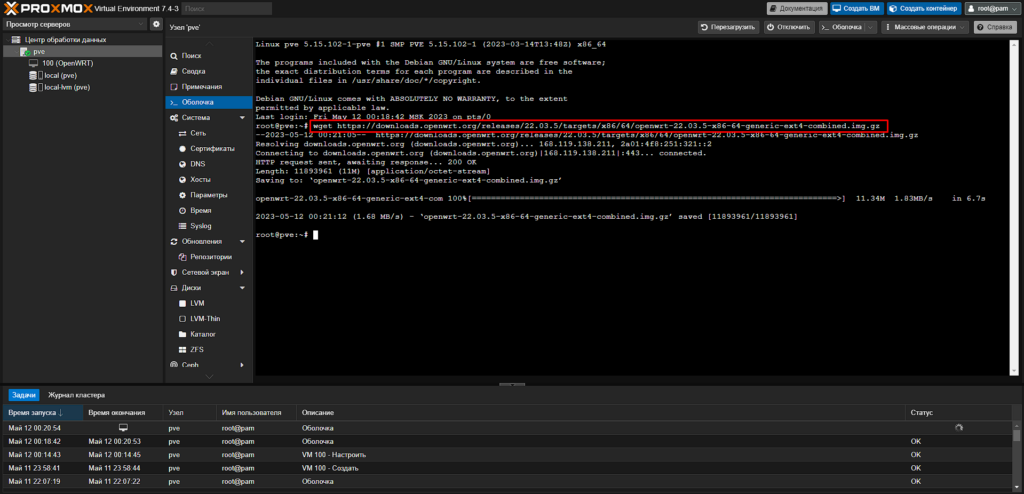
Task: Click the search field in top bar
Action: pos(226,8)
